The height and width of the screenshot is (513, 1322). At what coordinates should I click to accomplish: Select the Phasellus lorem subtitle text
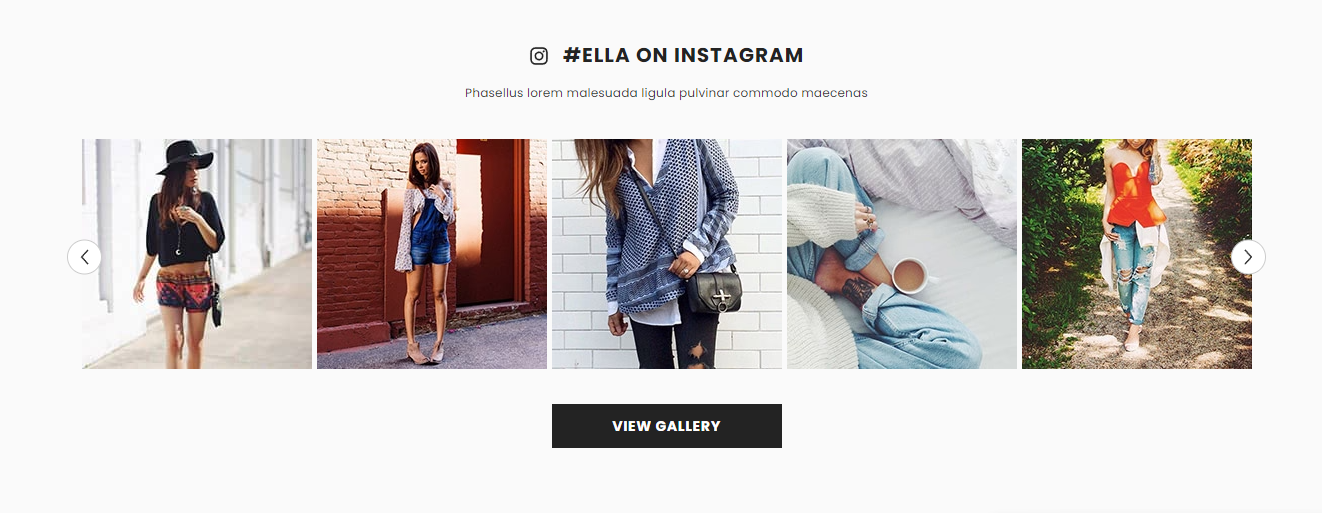tap(666, 93)
